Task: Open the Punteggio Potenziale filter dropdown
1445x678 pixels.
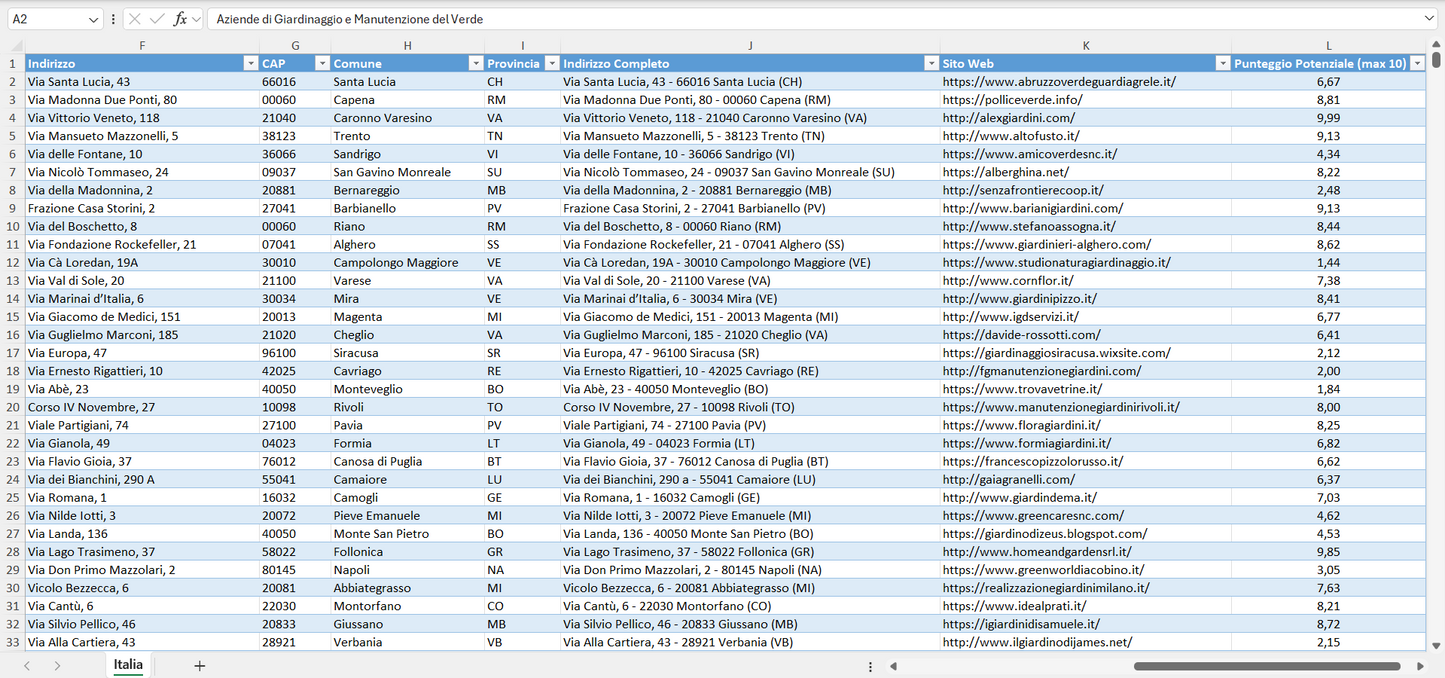Action: 1416,64
